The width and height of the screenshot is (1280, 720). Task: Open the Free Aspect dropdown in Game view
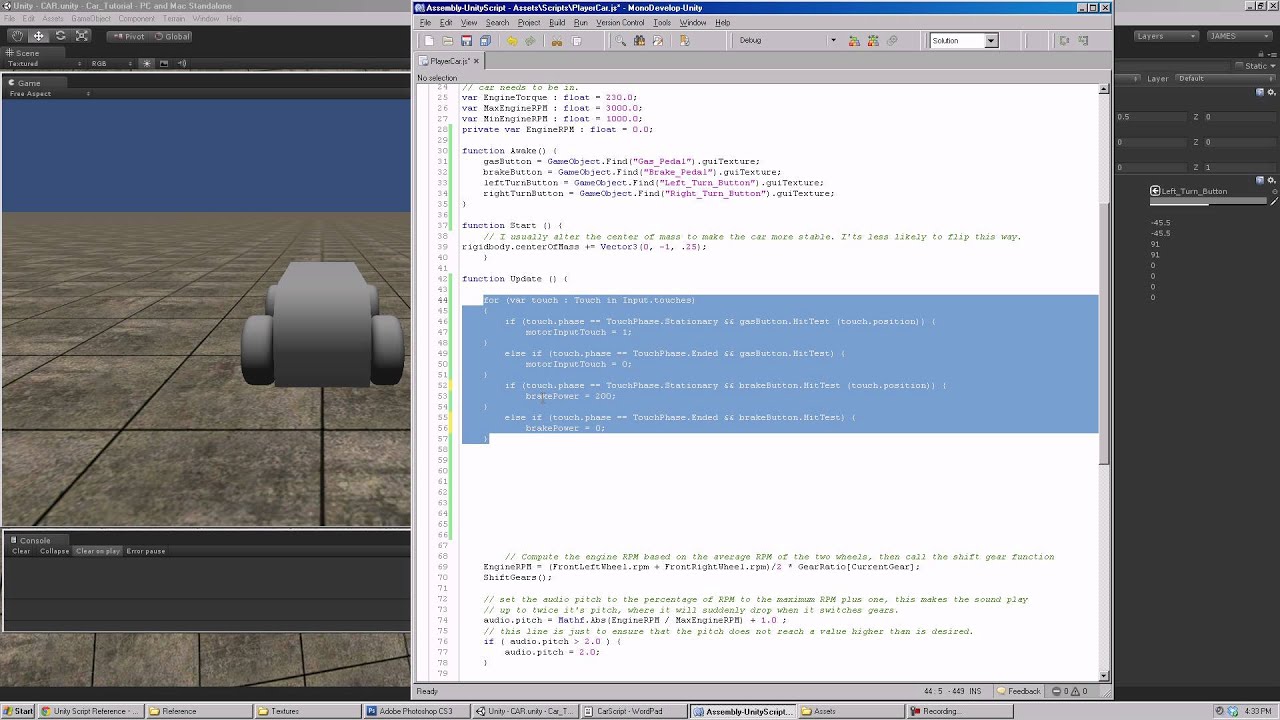(x=49, y=94)
